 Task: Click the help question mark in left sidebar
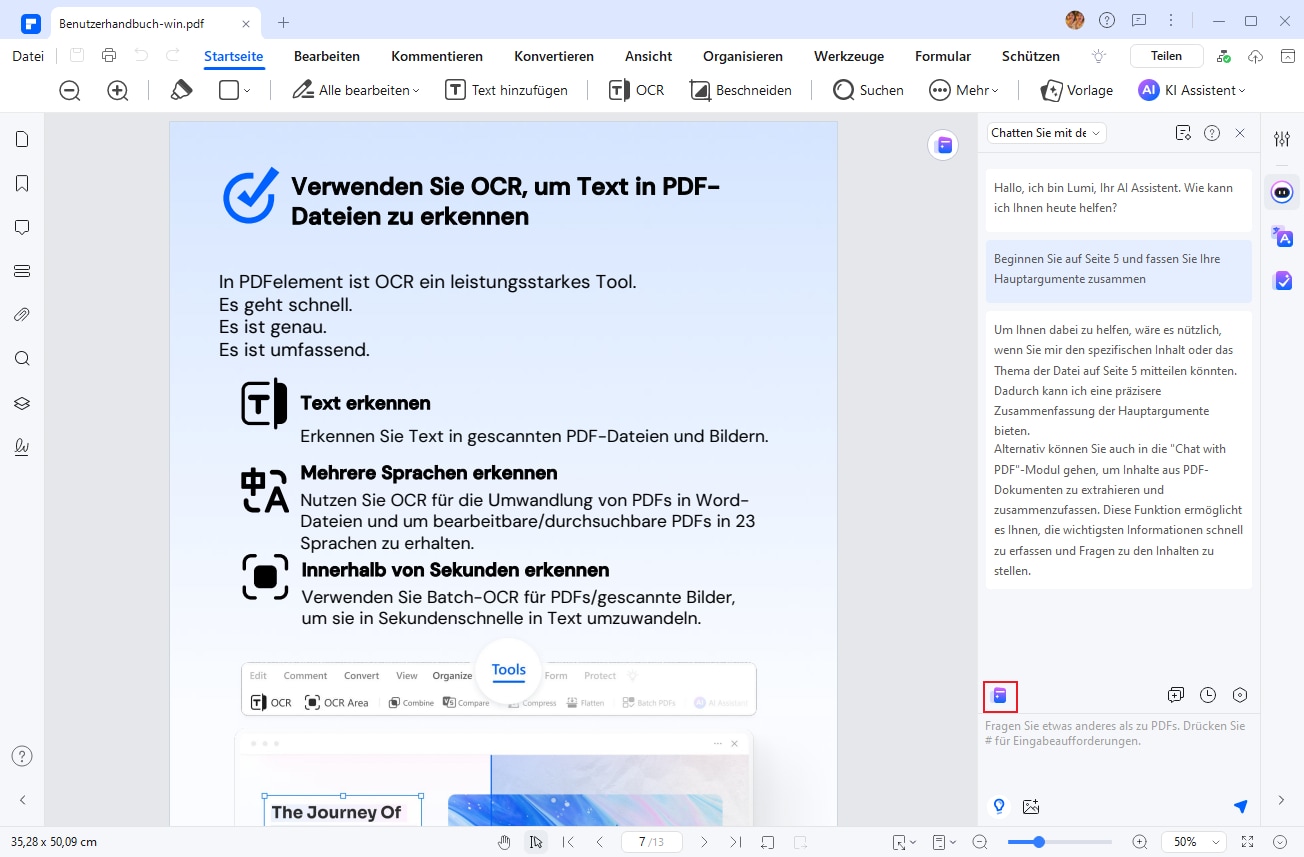click(22, 756)
